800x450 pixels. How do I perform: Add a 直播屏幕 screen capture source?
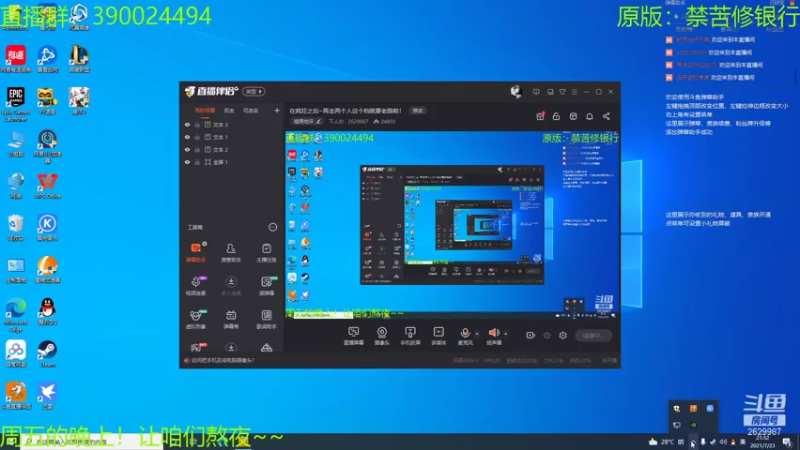pos(353,336)
